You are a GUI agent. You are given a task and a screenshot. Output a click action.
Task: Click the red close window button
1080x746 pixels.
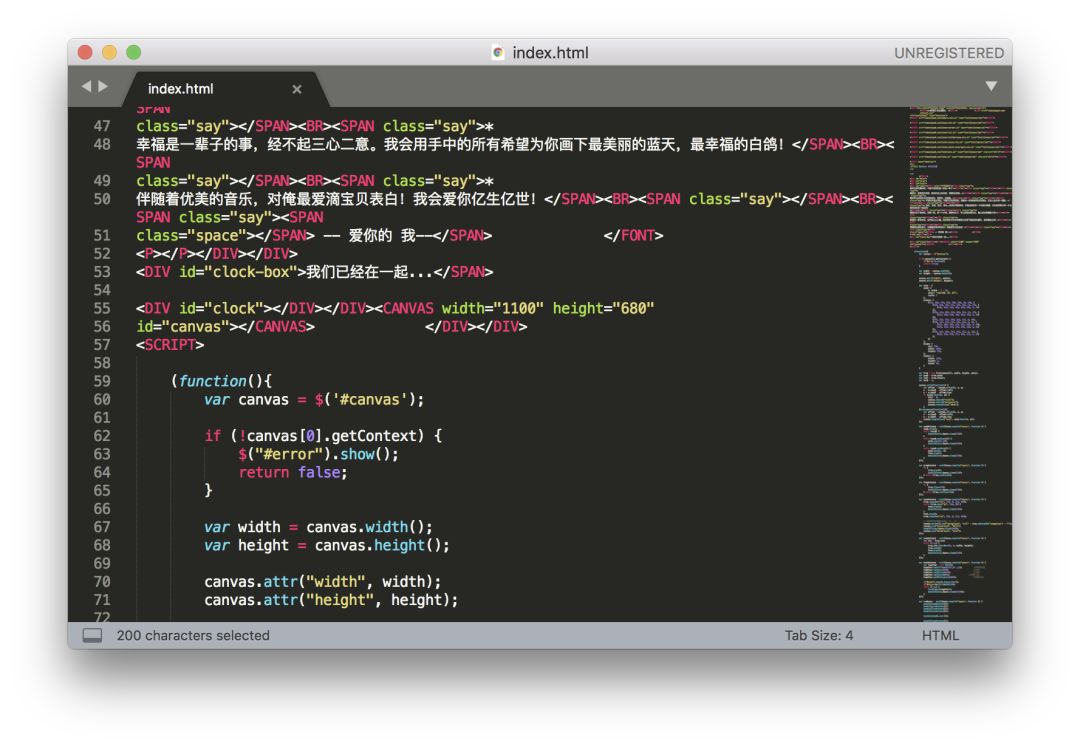pyautogui.click(x=85, y=52)
